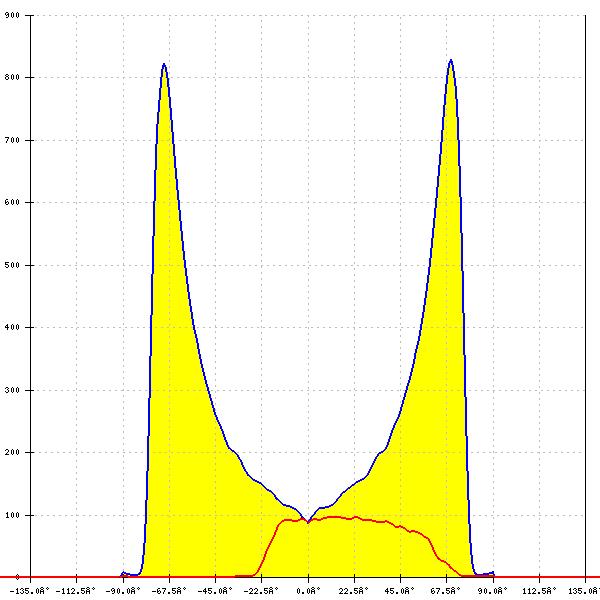
Task: Click the 45.0 x-axis label
Action: tap(400, 590)
